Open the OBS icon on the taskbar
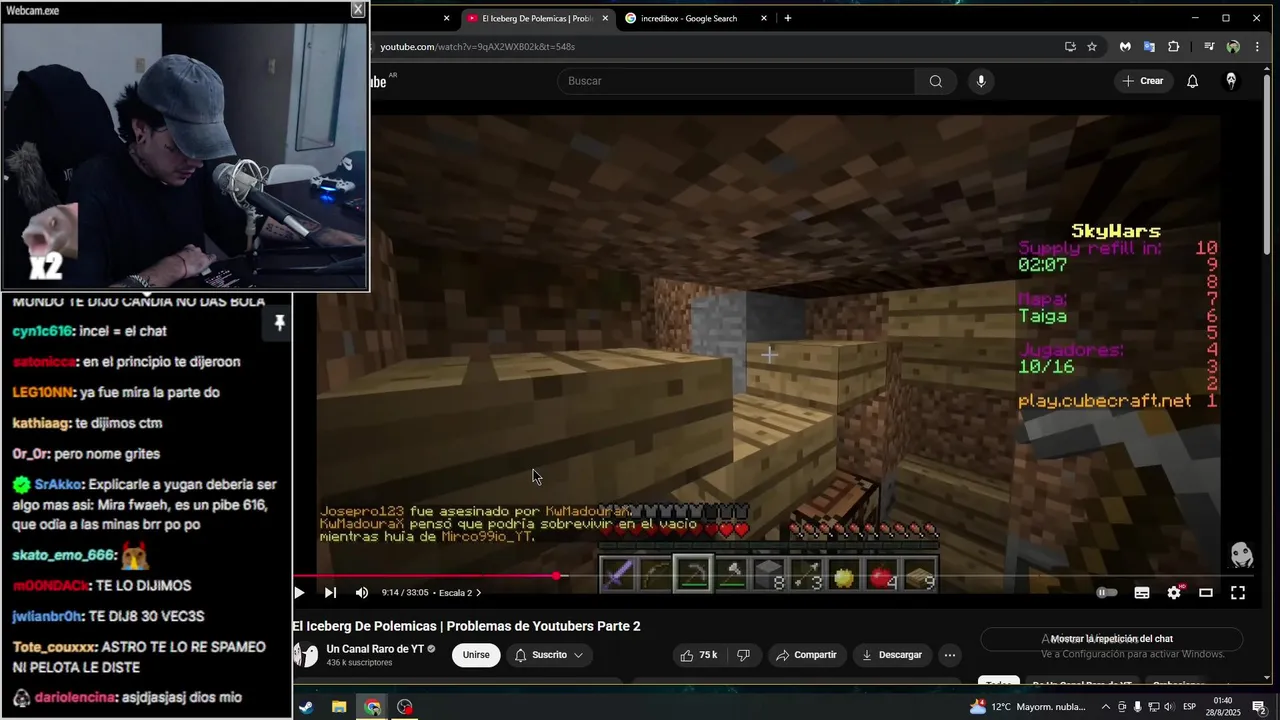The height and width of the screenshot is (720, 1280). 405,707
